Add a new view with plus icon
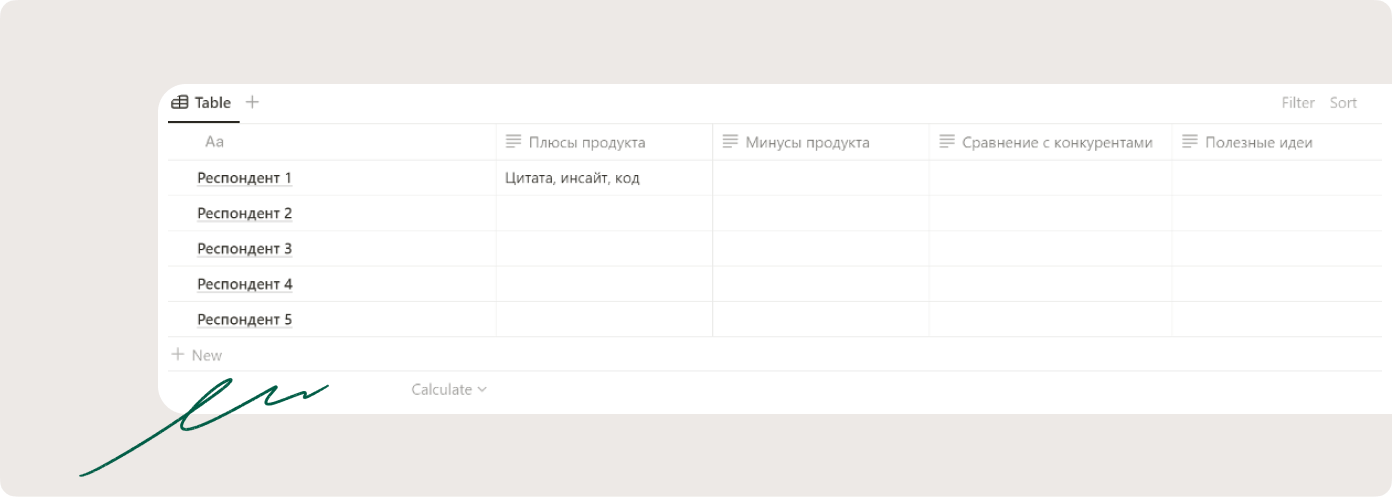The width and height of the screenshot is (1392, 497). [252, 102]
